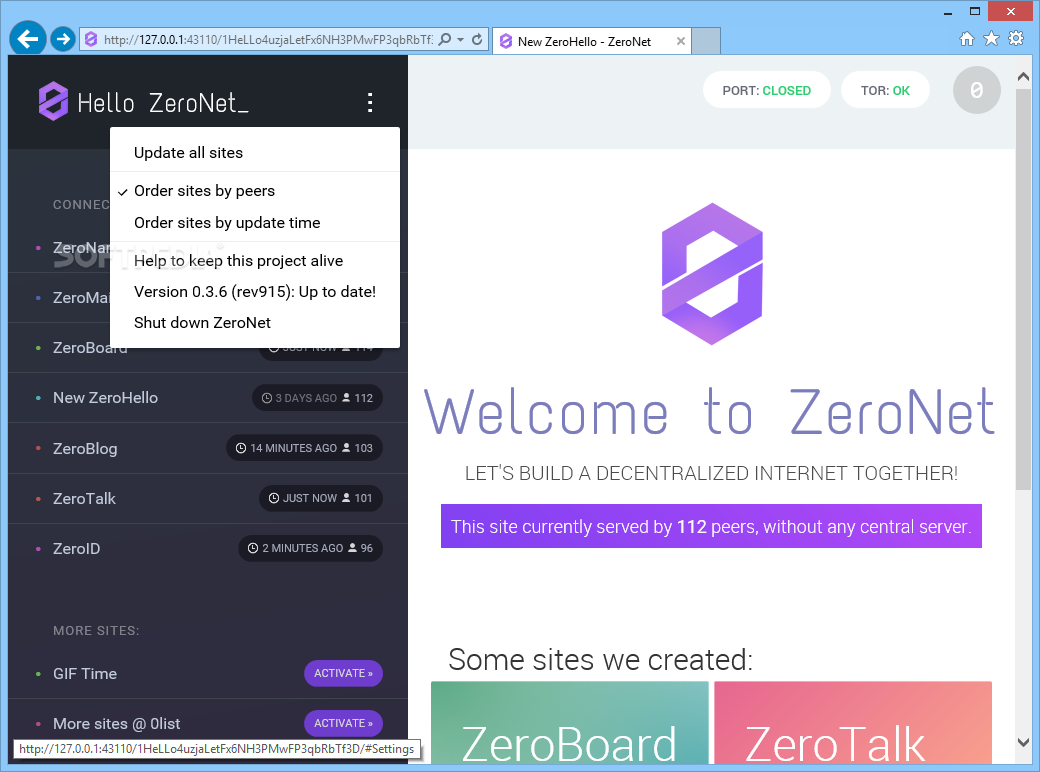
Task: Open the New ZeroHello site
Action: pyautogui.click(x=105, y=398)
